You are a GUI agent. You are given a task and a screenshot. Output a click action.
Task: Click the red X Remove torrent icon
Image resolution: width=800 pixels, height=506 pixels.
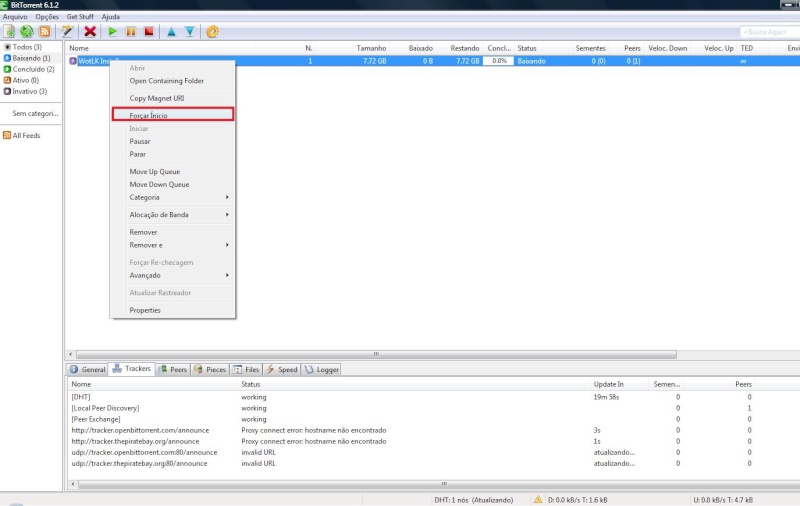(x=90, y=32)
